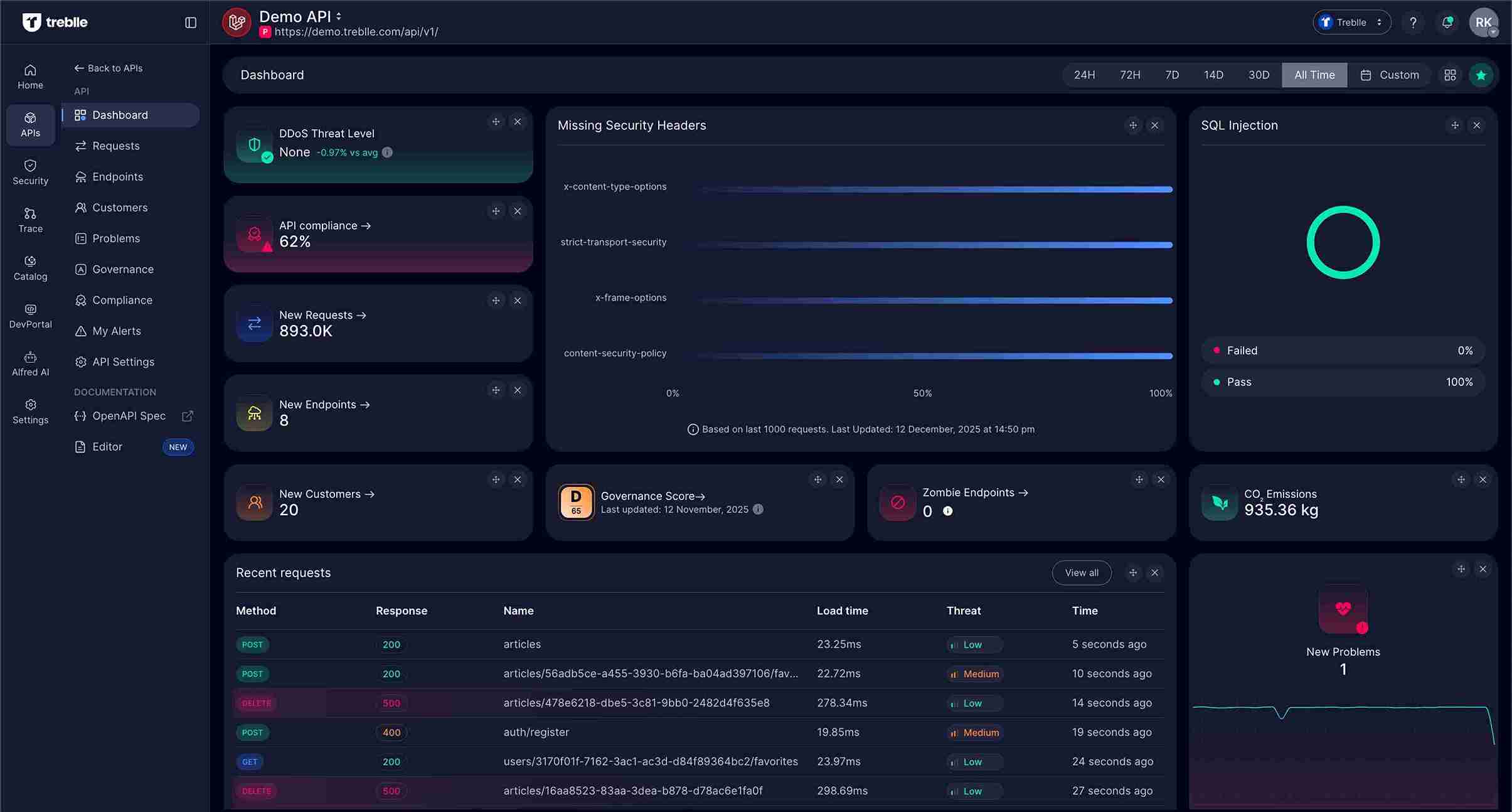
Task: Mark dashboard as favorite with the star
Action: [x=1479, y=75]
